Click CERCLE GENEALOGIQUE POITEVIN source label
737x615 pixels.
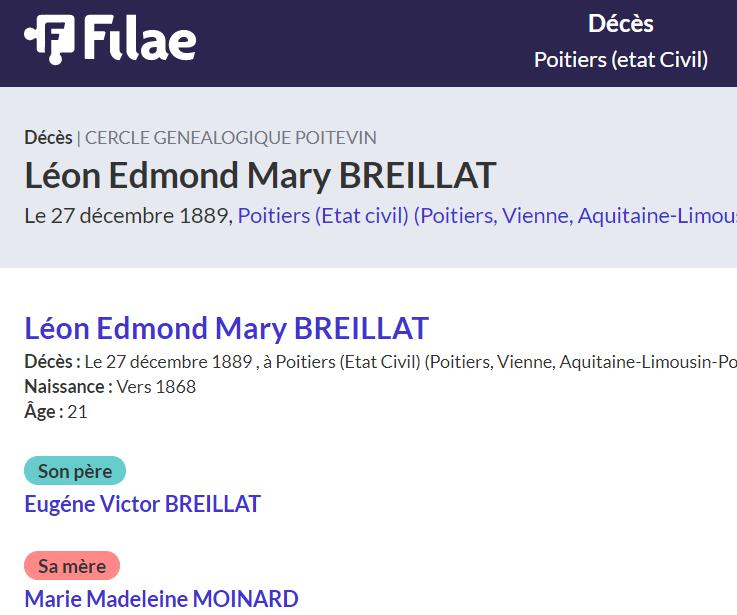click(230, 138)
